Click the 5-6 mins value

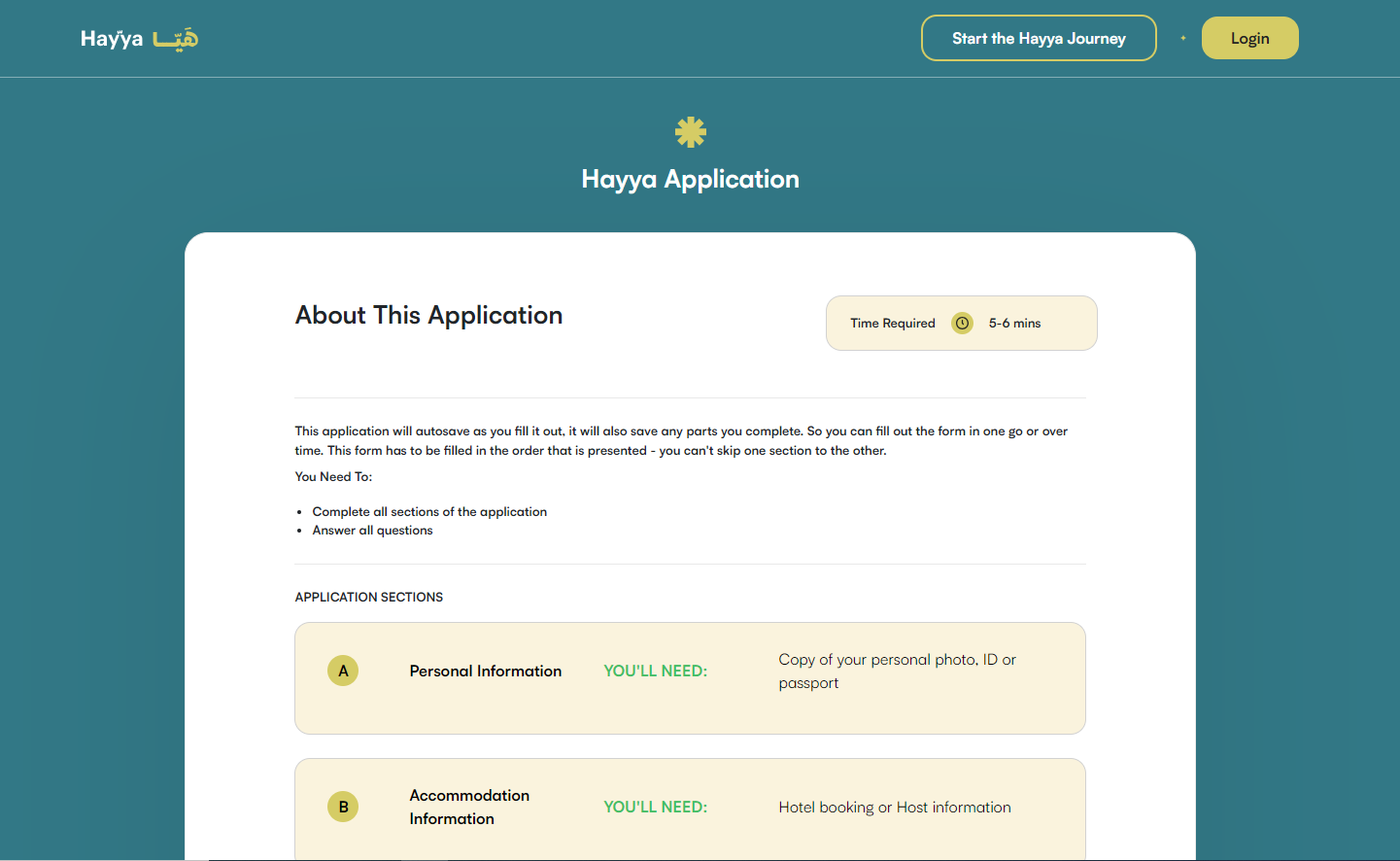click(1014, 323)
